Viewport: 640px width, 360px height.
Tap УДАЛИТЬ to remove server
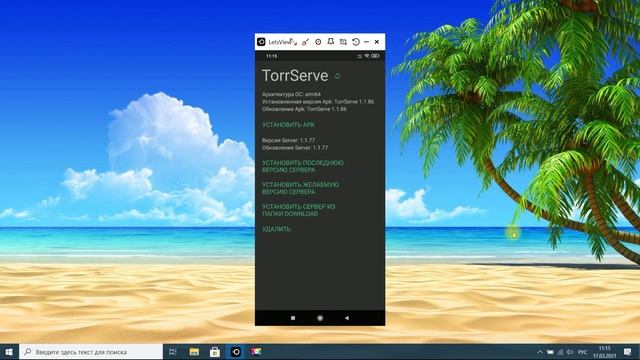point(276,229)
